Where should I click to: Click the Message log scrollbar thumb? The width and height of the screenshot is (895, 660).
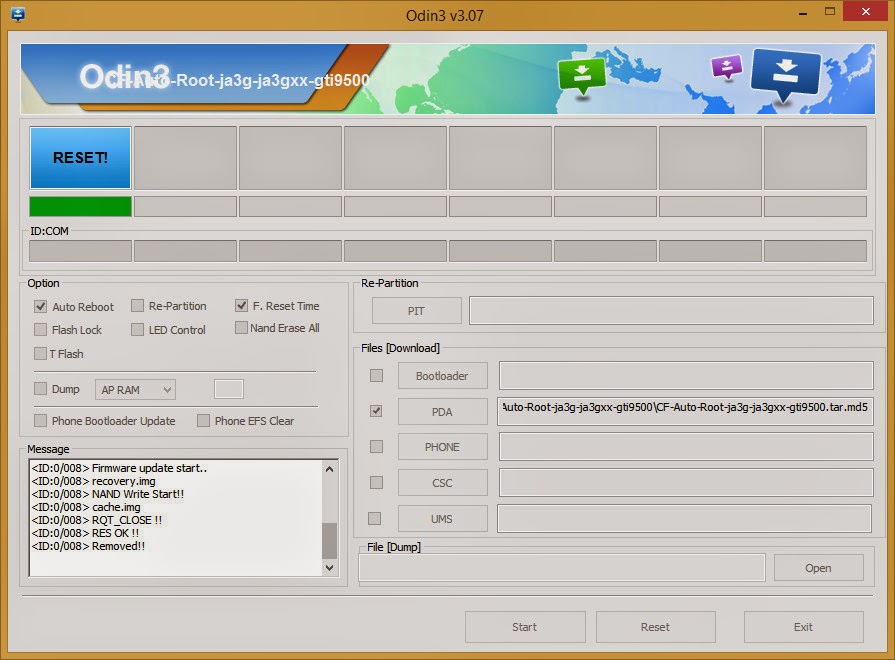click(x=329, y=541)
